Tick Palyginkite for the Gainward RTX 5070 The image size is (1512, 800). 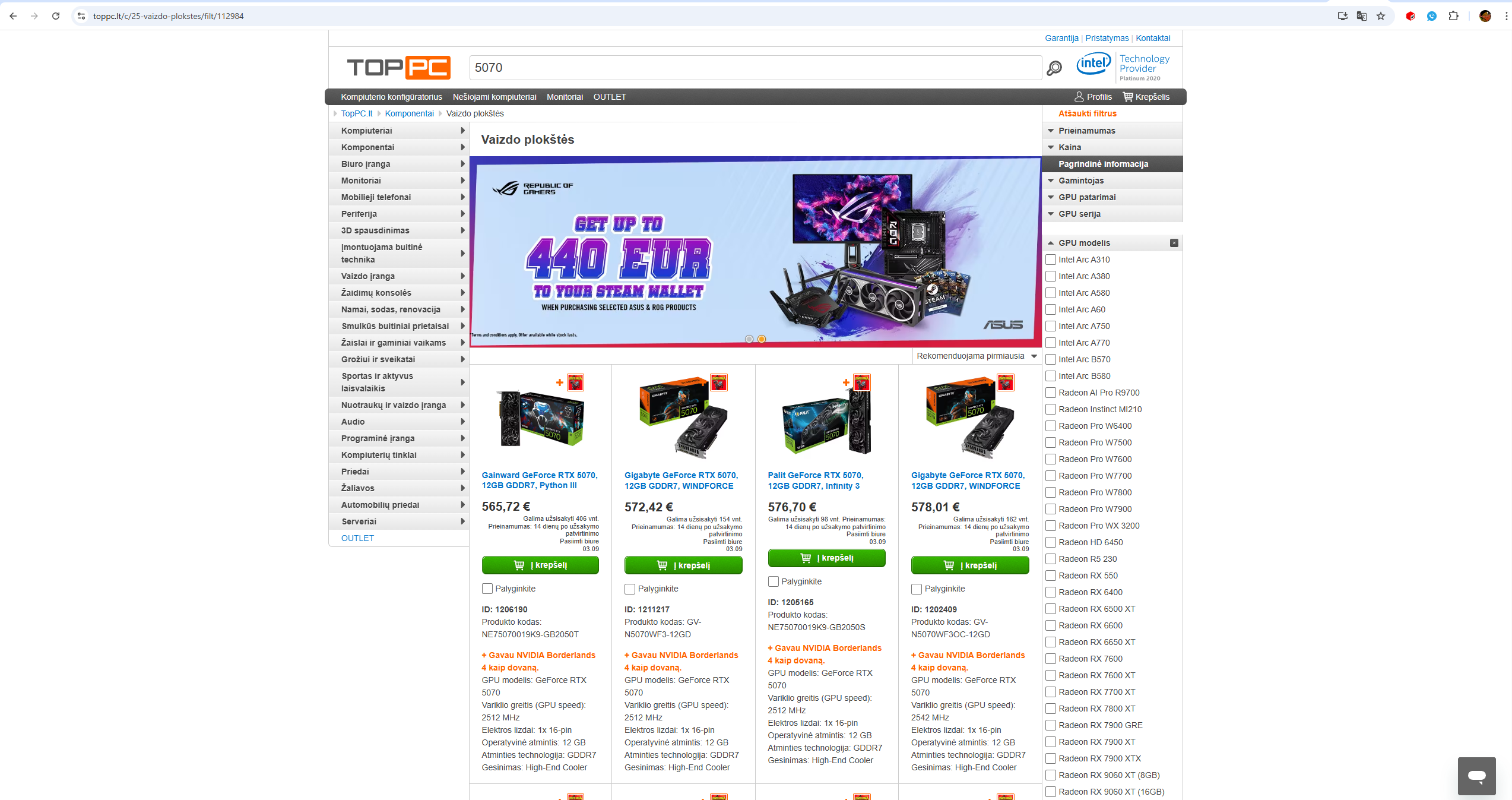click(487, 589)
